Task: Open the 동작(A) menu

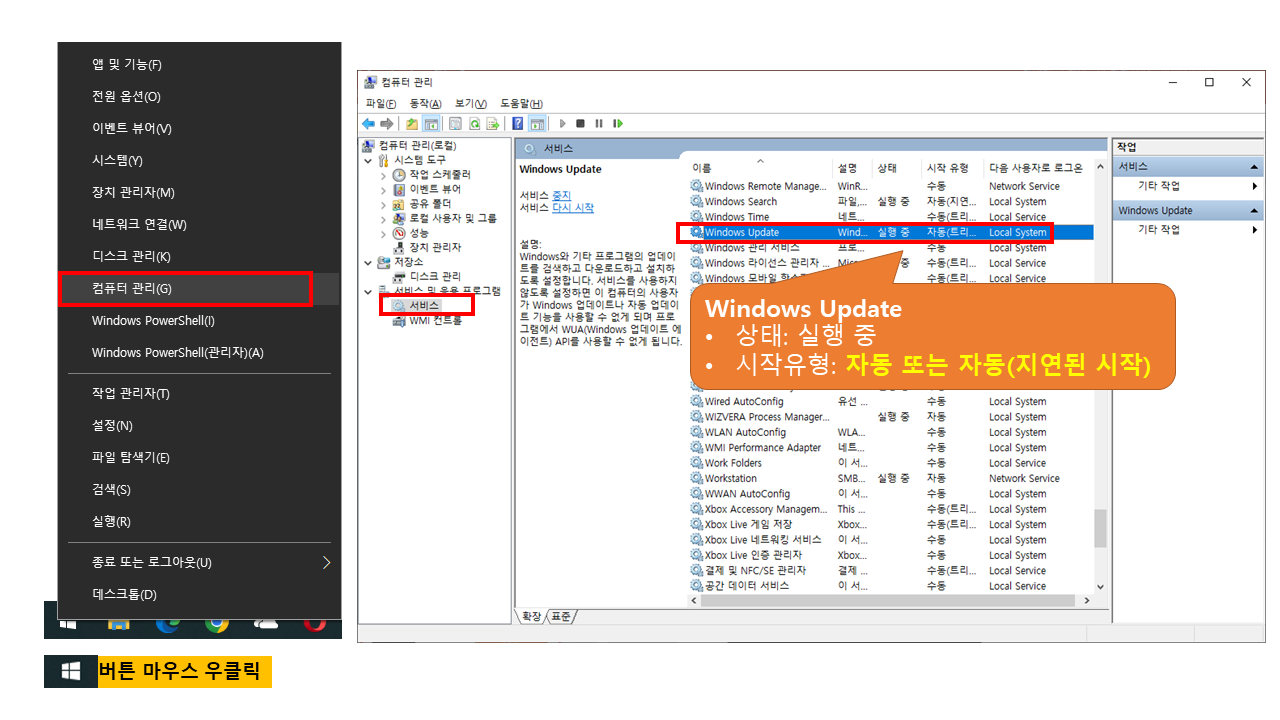Action: click(426, 104)
